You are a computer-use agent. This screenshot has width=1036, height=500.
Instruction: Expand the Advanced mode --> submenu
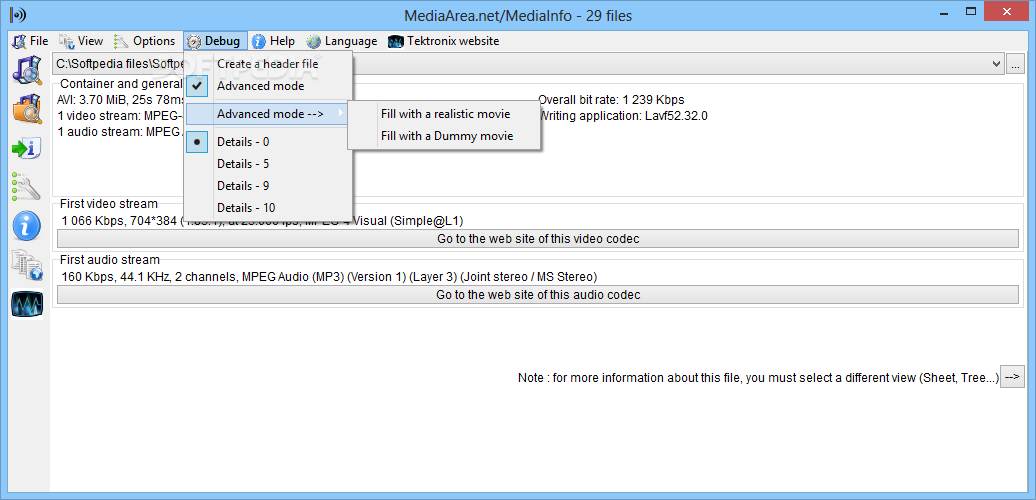(x=268, y=114)
